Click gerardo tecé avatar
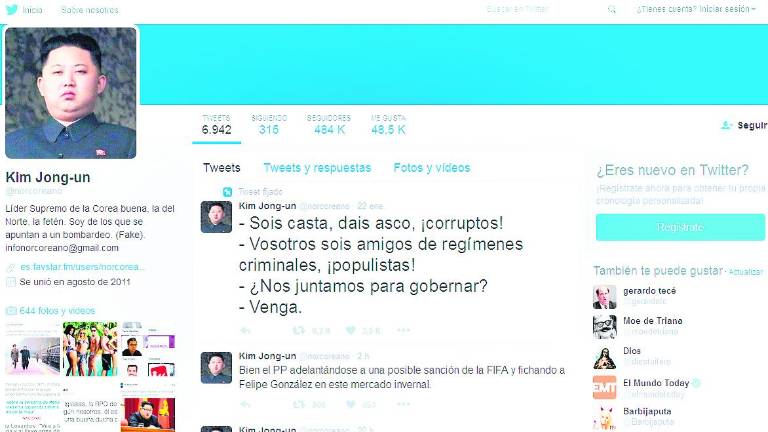 point(604,297)
